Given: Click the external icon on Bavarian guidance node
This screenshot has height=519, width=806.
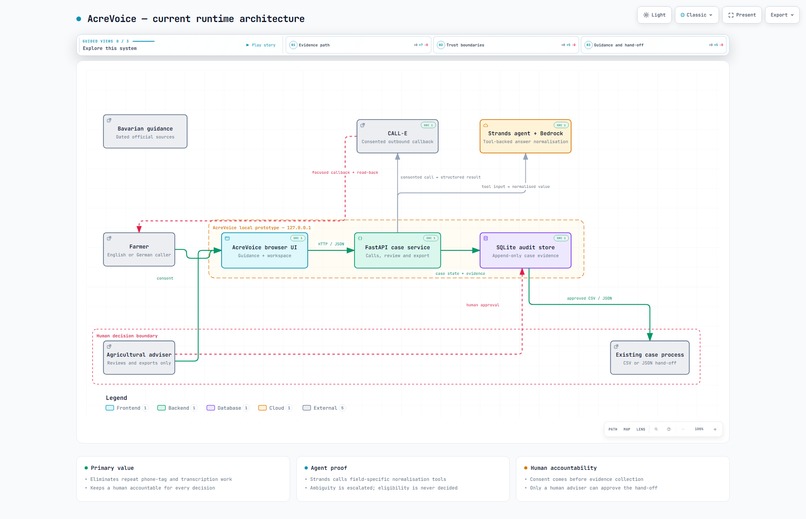Looking at the screenshot, I should click(x=109, y=120).
